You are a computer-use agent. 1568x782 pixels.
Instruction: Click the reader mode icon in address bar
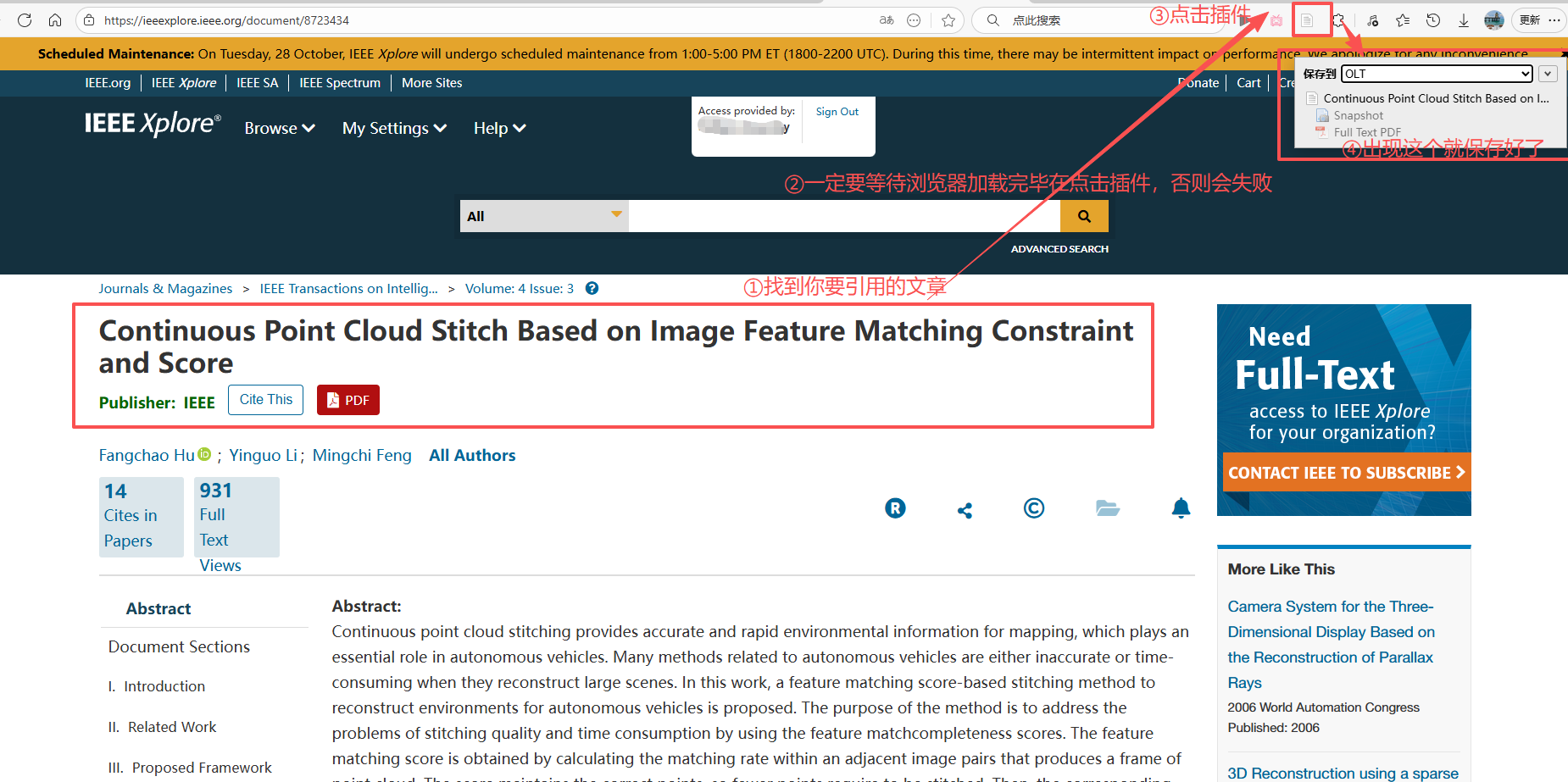pos(914,20)
